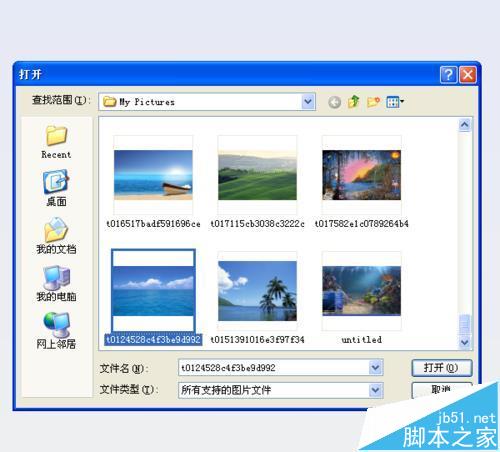Close the 打开 dialog
Screen dimensions: 500x452
[x=468, y=74]
